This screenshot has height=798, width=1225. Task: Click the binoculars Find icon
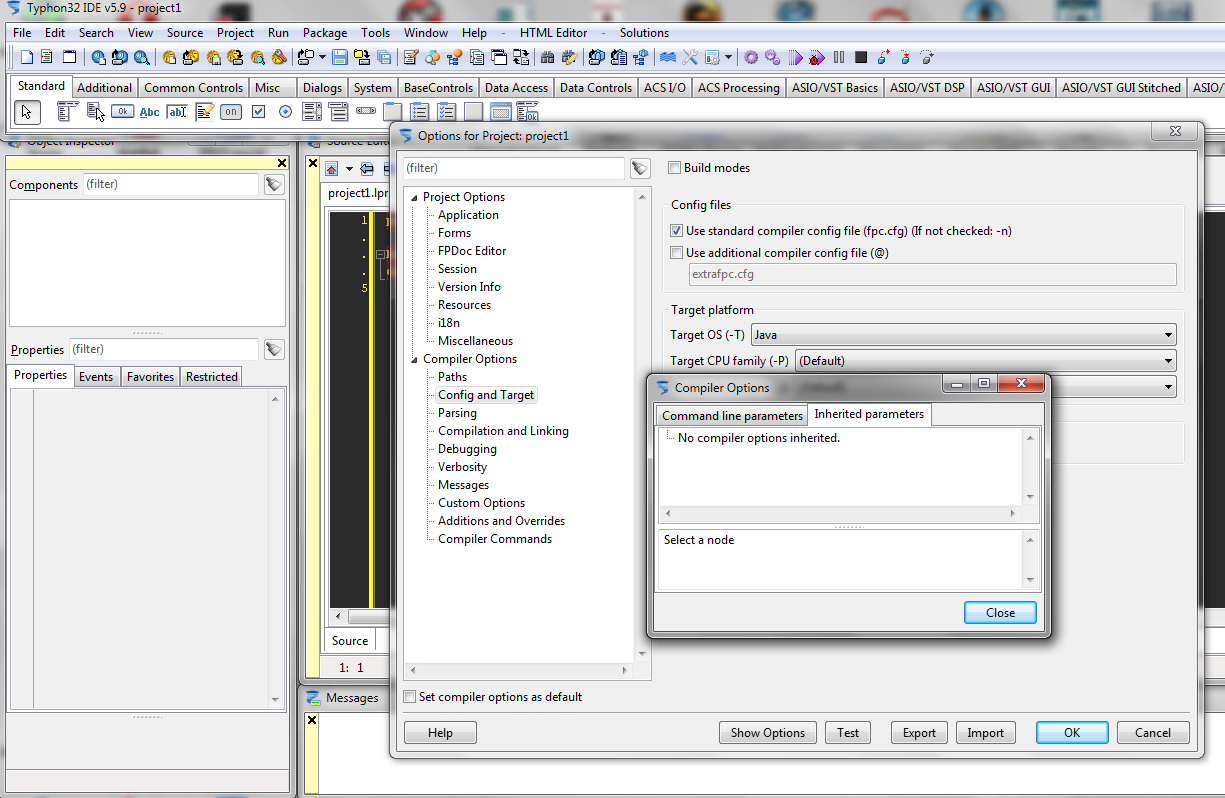pos(547,58)
